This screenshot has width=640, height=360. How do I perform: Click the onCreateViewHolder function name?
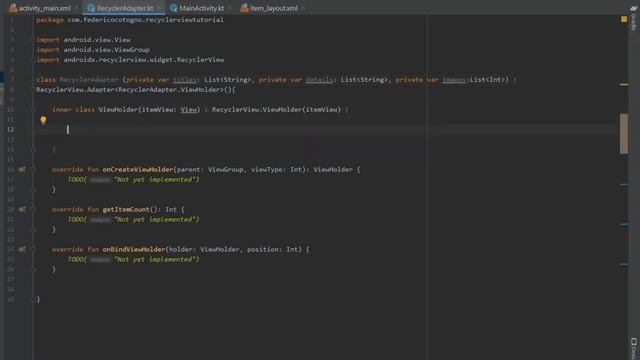pos(138,169)
